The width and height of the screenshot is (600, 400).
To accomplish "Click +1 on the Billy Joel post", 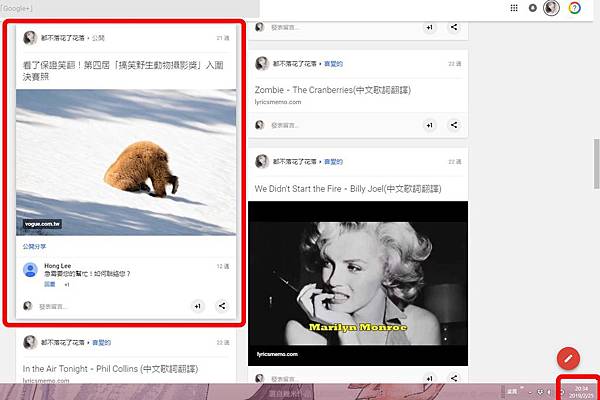I will [x=429, y=378].
